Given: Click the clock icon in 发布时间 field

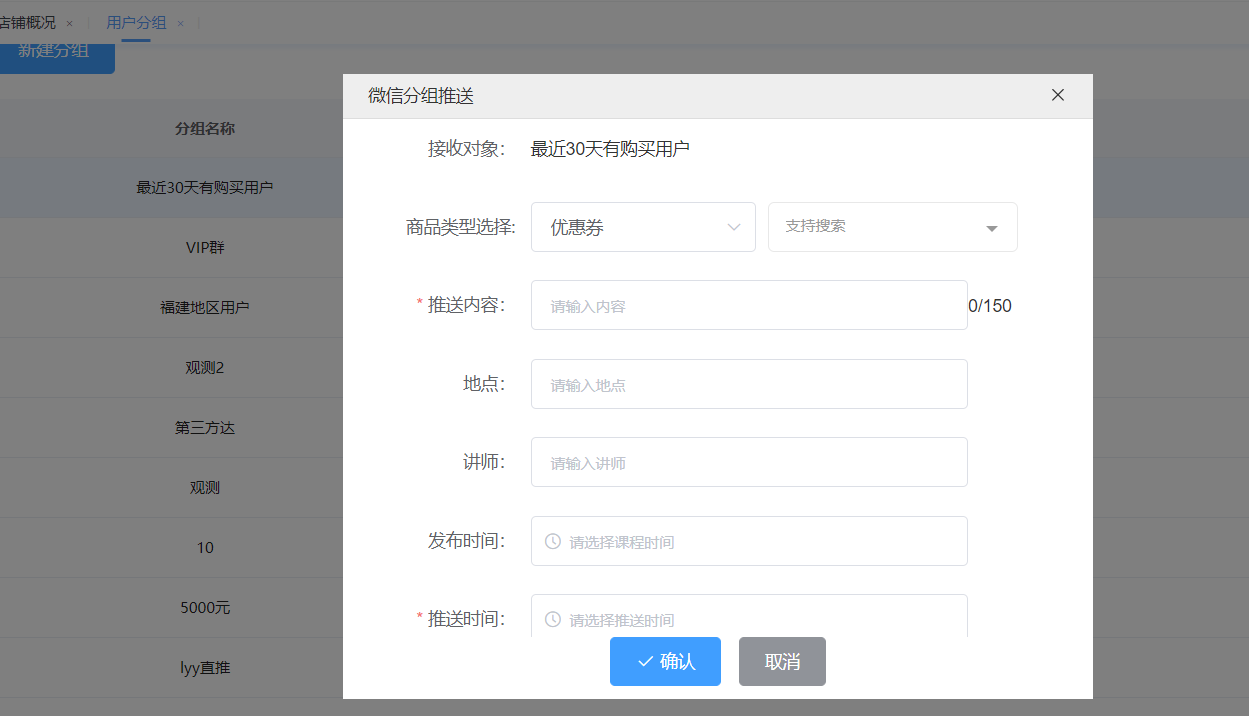Looking at the screenshot, I should [x=552, y=541].
